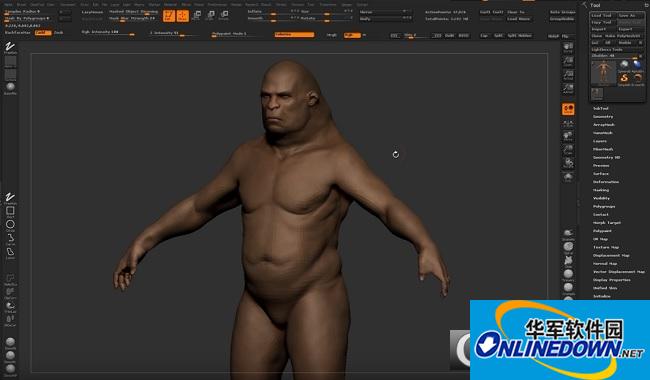Toggle the orange Colorize button
Viewport: 650px width, 380px height.
click(x=294, y=35)
